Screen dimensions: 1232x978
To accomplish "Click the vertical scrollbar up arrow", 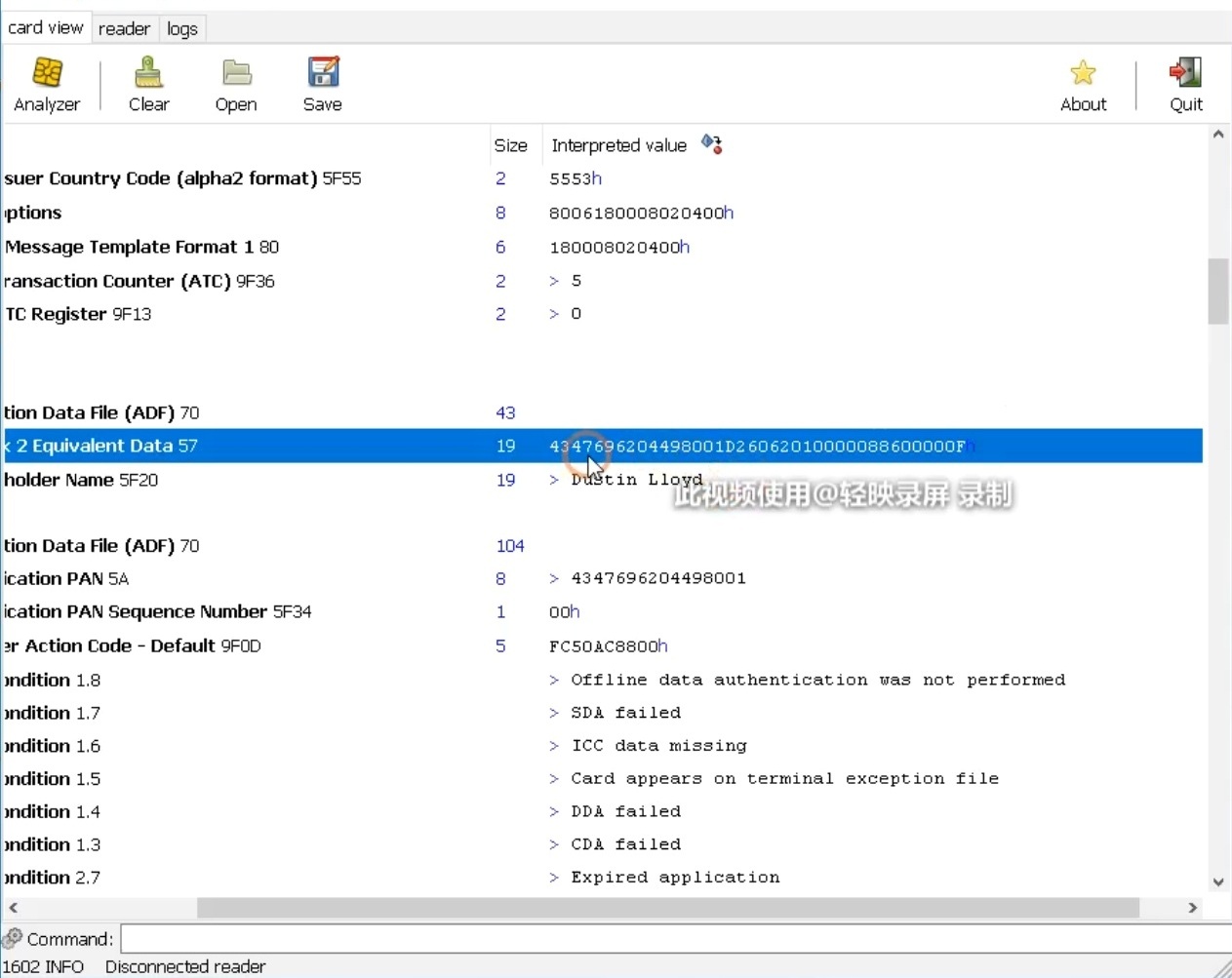I will click(1217, 136).
